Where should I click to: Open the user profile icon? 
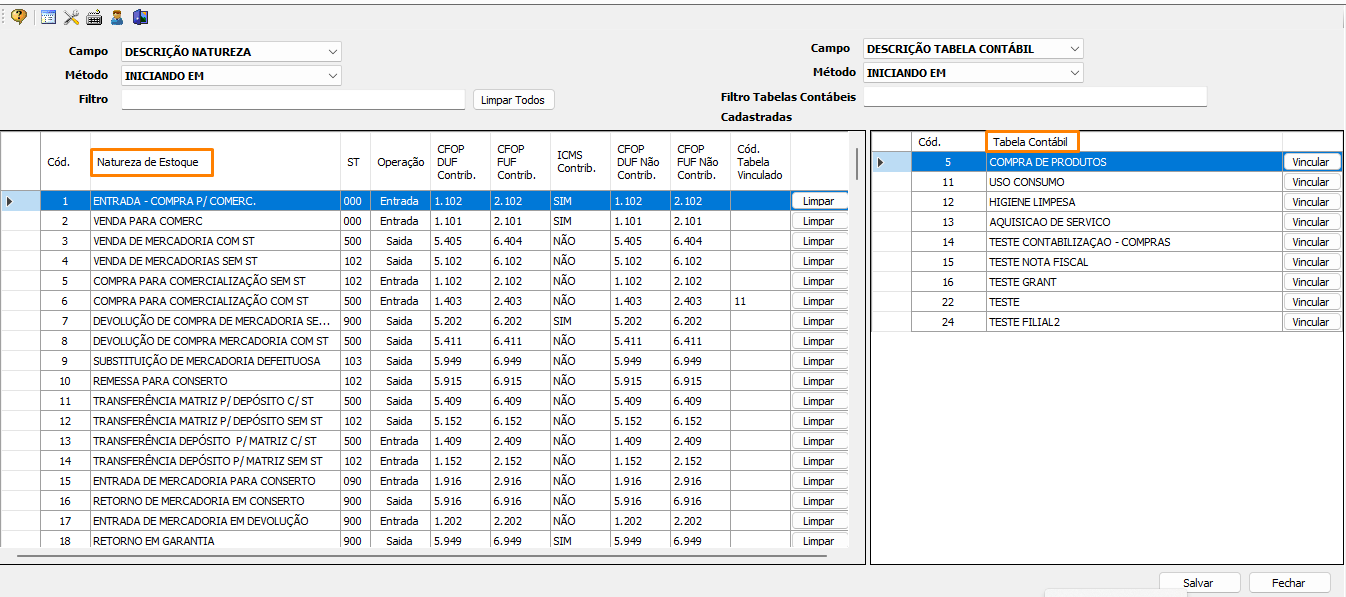pyautogui.click(x=117, y=17)
